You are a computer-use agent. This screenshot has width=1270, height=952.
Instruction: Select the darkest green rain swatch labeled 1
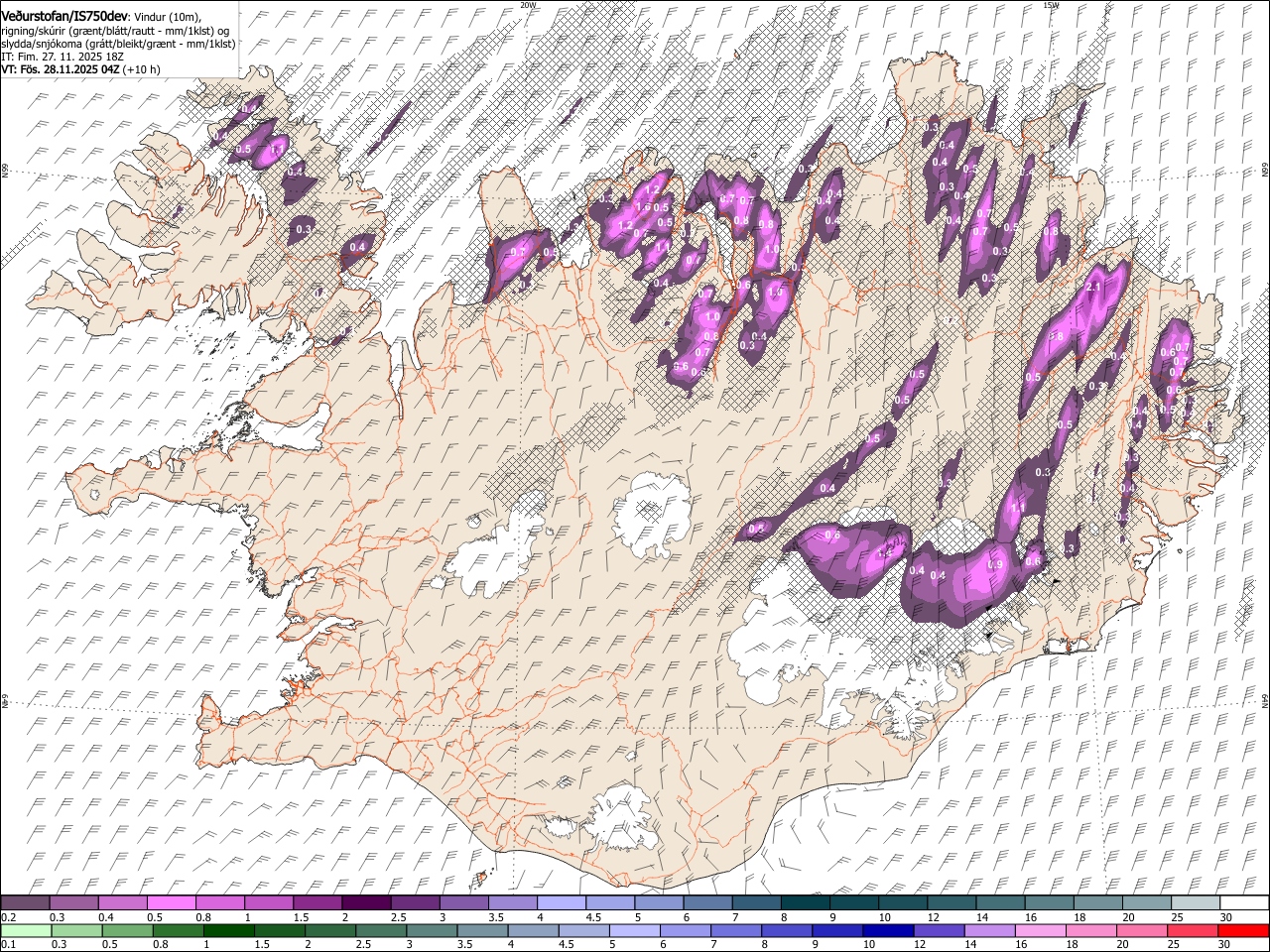tap(228, 930)
